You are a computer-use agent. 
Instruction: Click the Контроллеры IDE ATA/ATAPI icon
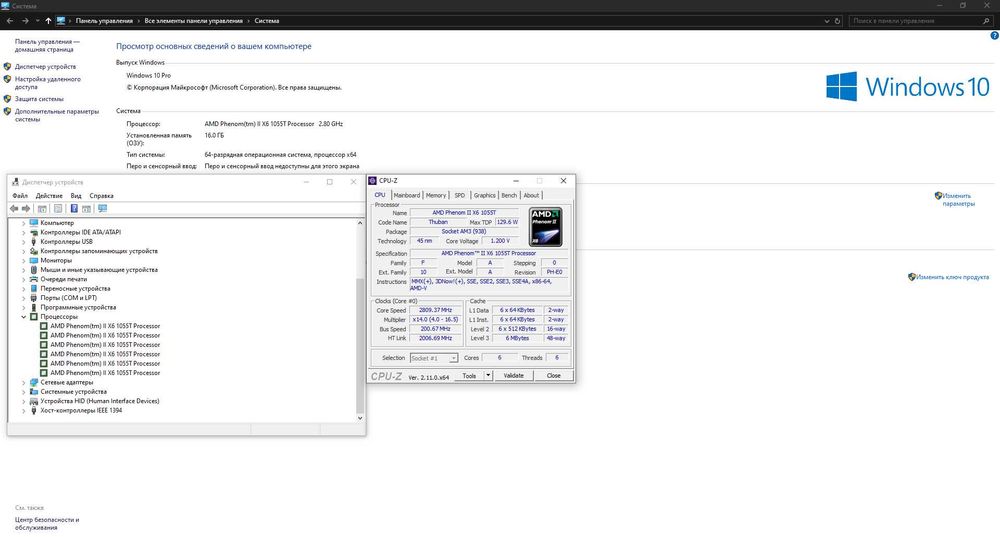point(34,232)
